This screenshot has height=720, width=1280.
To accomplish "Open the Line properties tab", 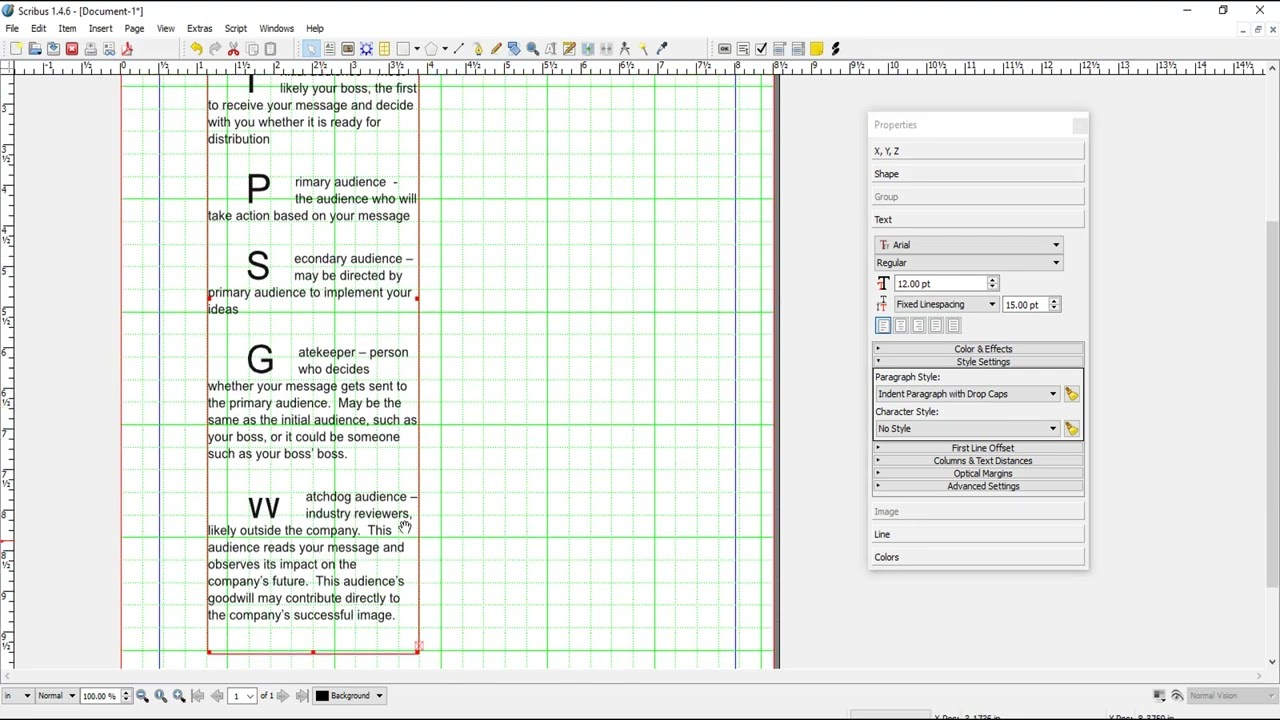I will click(x=978, y=535).
